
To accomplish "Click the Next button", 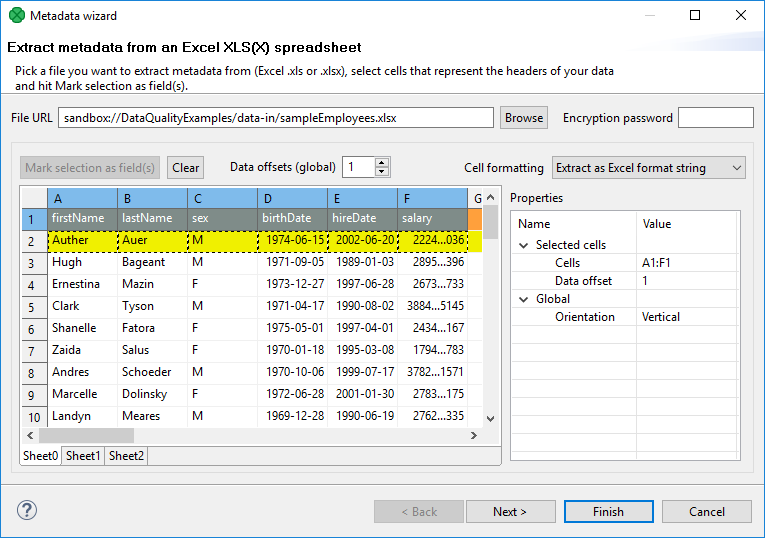I will click(x=510, y=512).
